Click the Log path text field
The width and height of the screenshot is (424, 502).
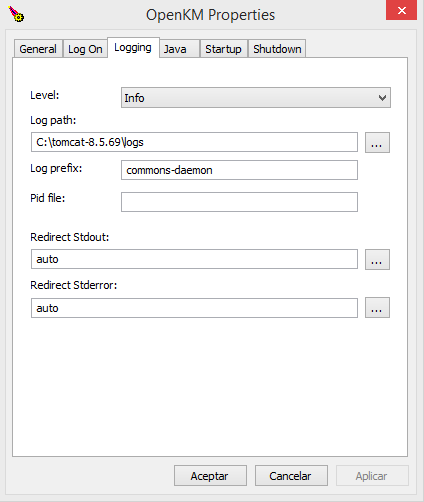[194, 142]
